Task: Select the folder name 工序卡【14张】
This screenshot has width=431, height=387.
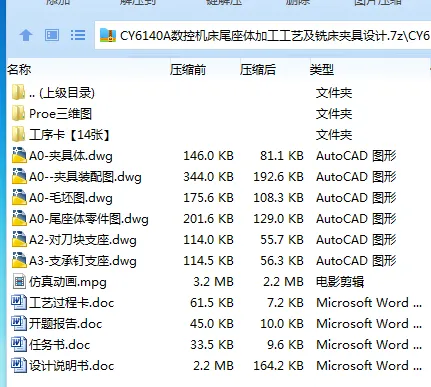Action: (x=70, y=135)
